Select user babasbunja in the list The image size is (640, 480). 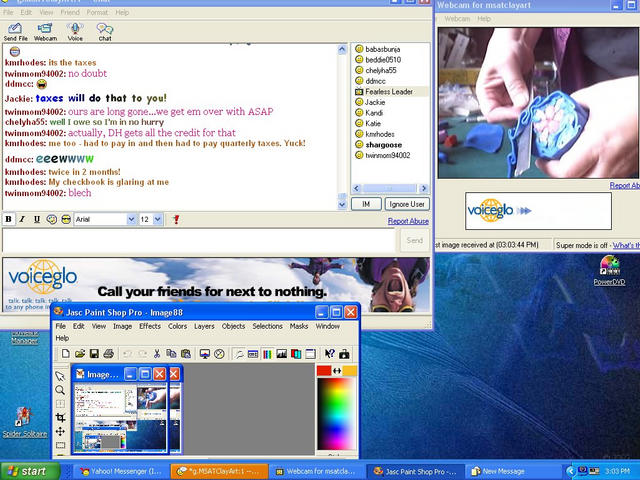click(378, 49)
